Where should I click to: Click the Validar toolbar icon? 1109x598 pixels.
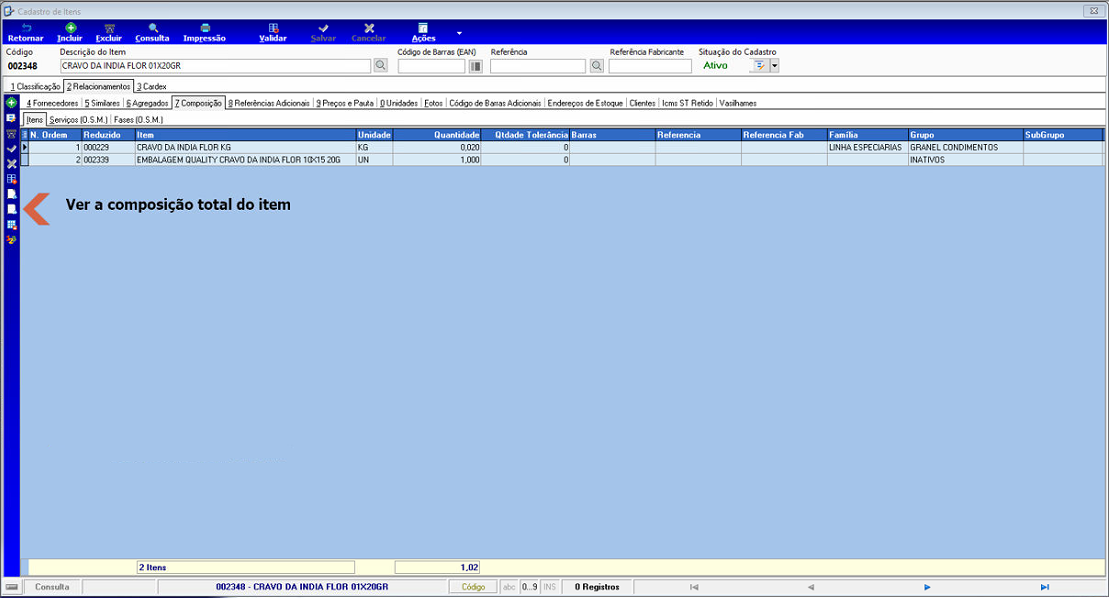point(273,28)
